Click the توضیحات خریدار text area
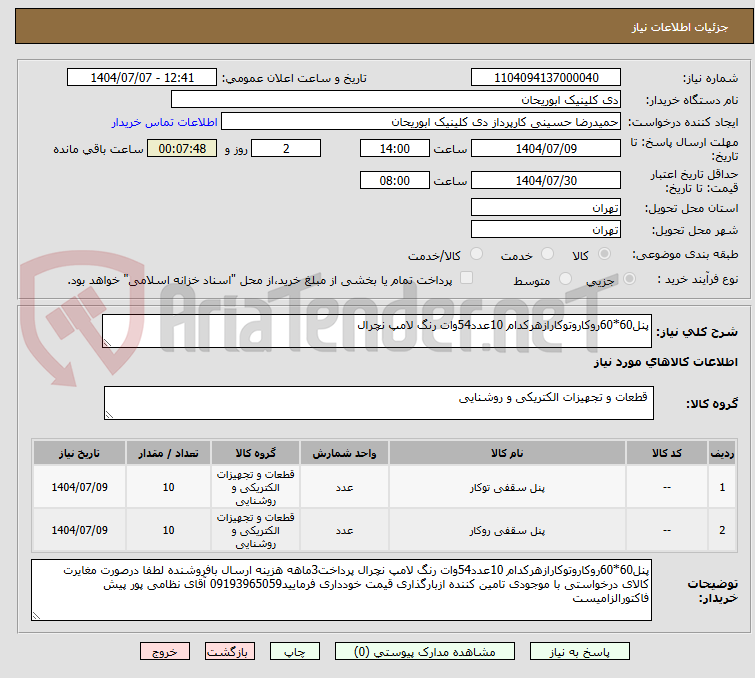755x678 pixels. pyautogui.click(x=341, y=590)
